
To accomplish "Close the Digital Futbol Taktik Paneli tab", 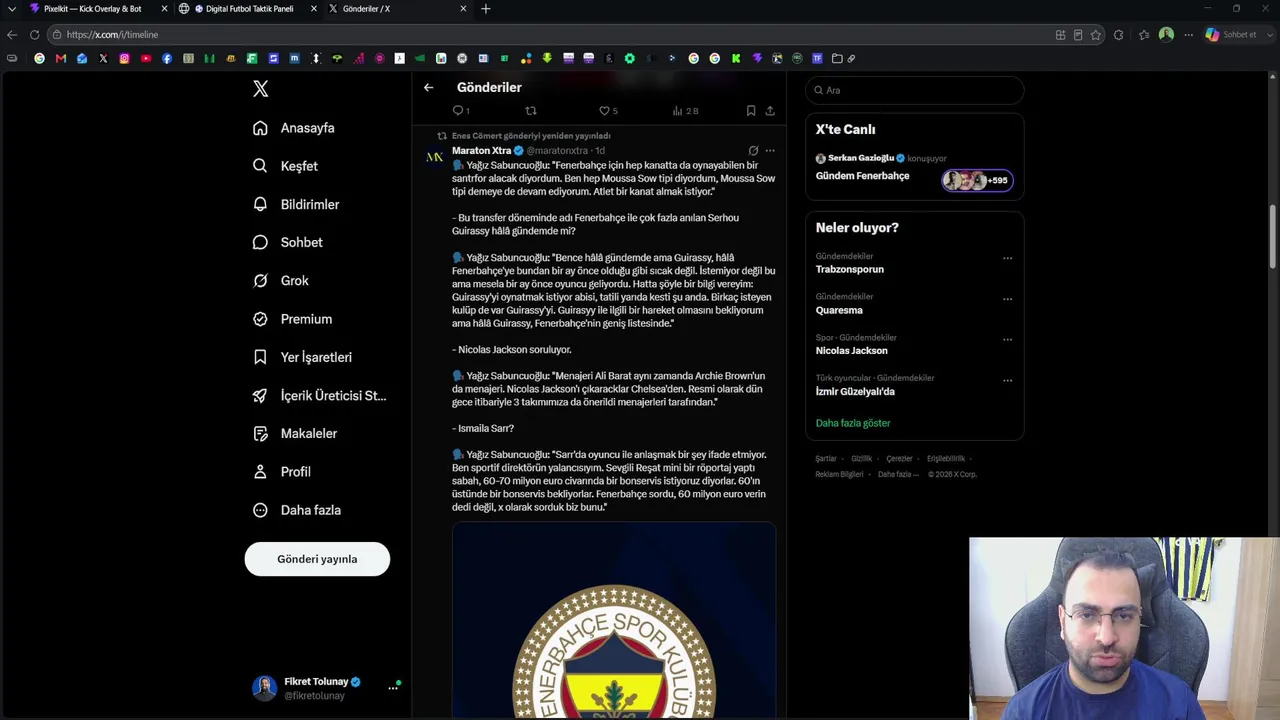I will pos(314,9).
